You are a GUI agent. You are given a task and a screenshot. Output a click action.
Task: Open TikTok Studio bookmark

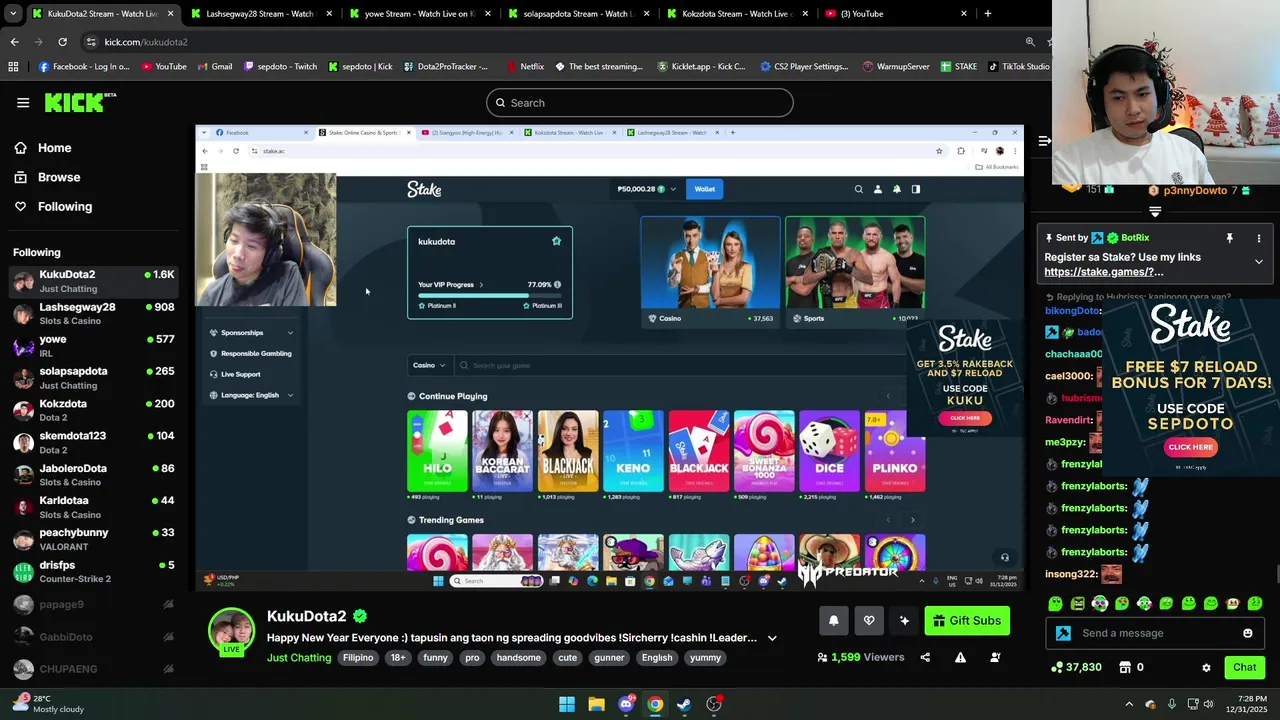1018,67
